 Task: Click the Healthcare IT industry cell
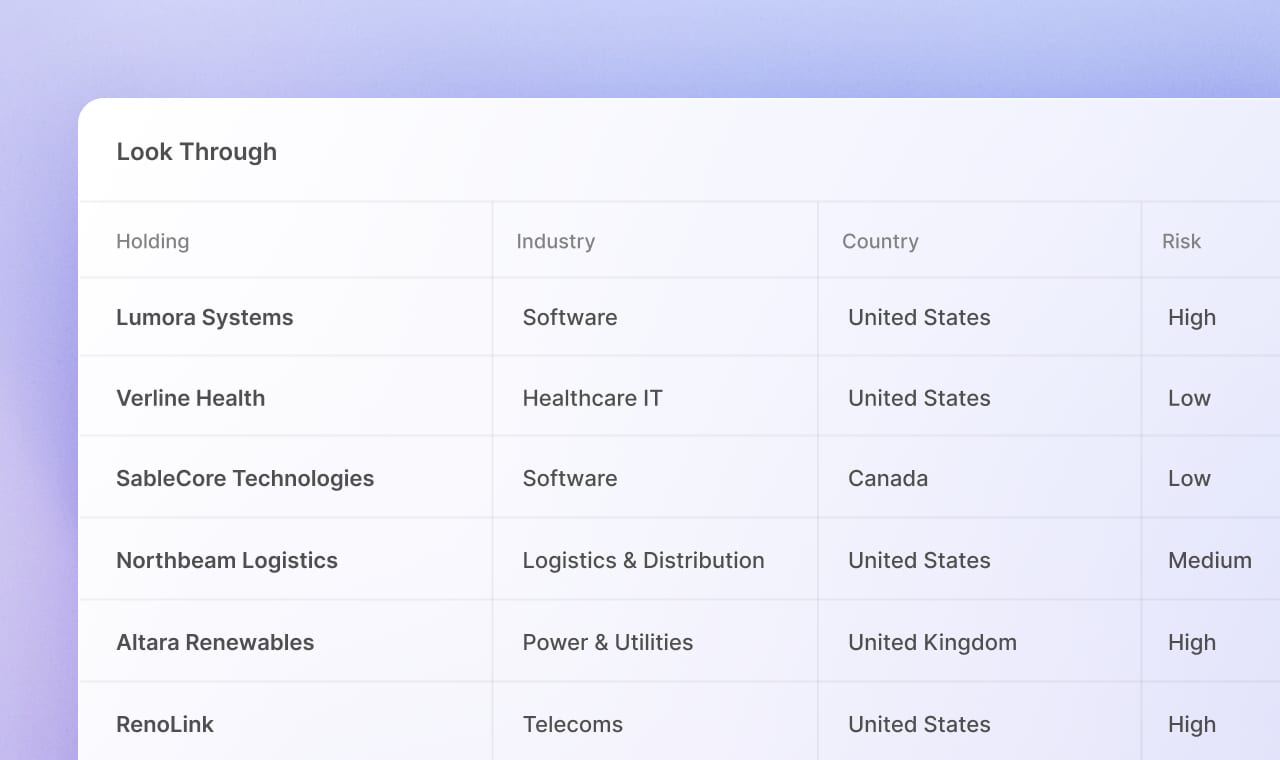coord(592,398)
